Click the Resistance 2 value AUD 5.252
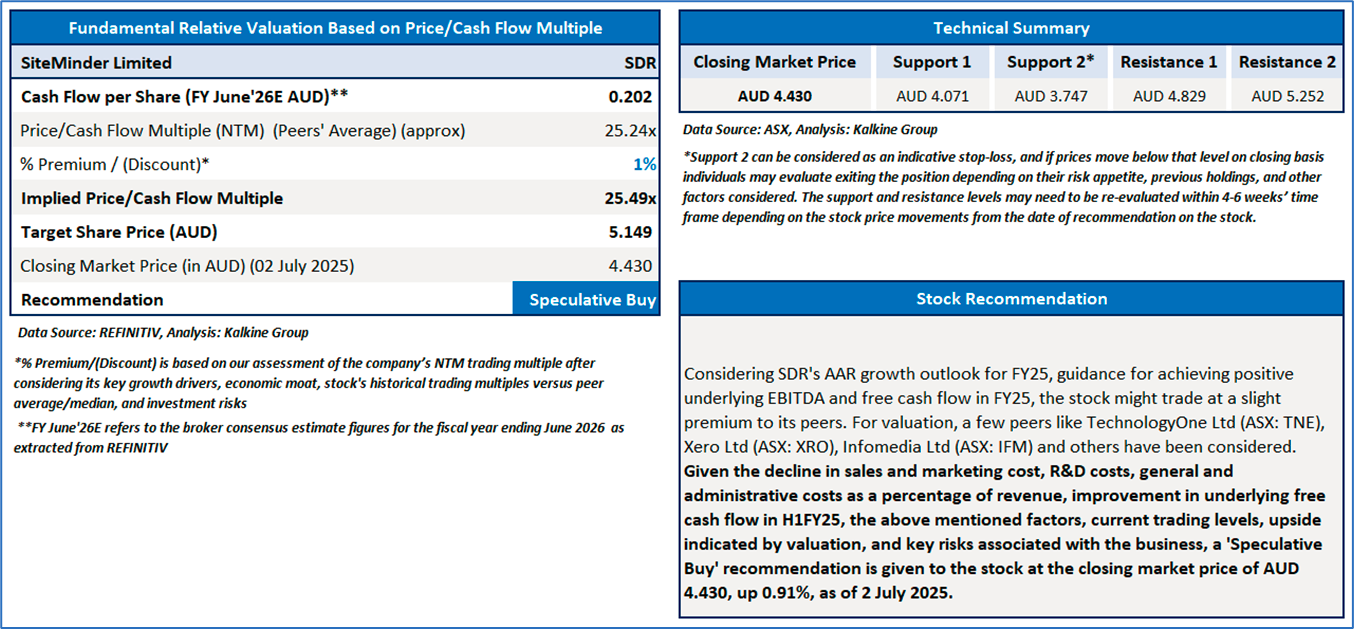 [1287, 97]
